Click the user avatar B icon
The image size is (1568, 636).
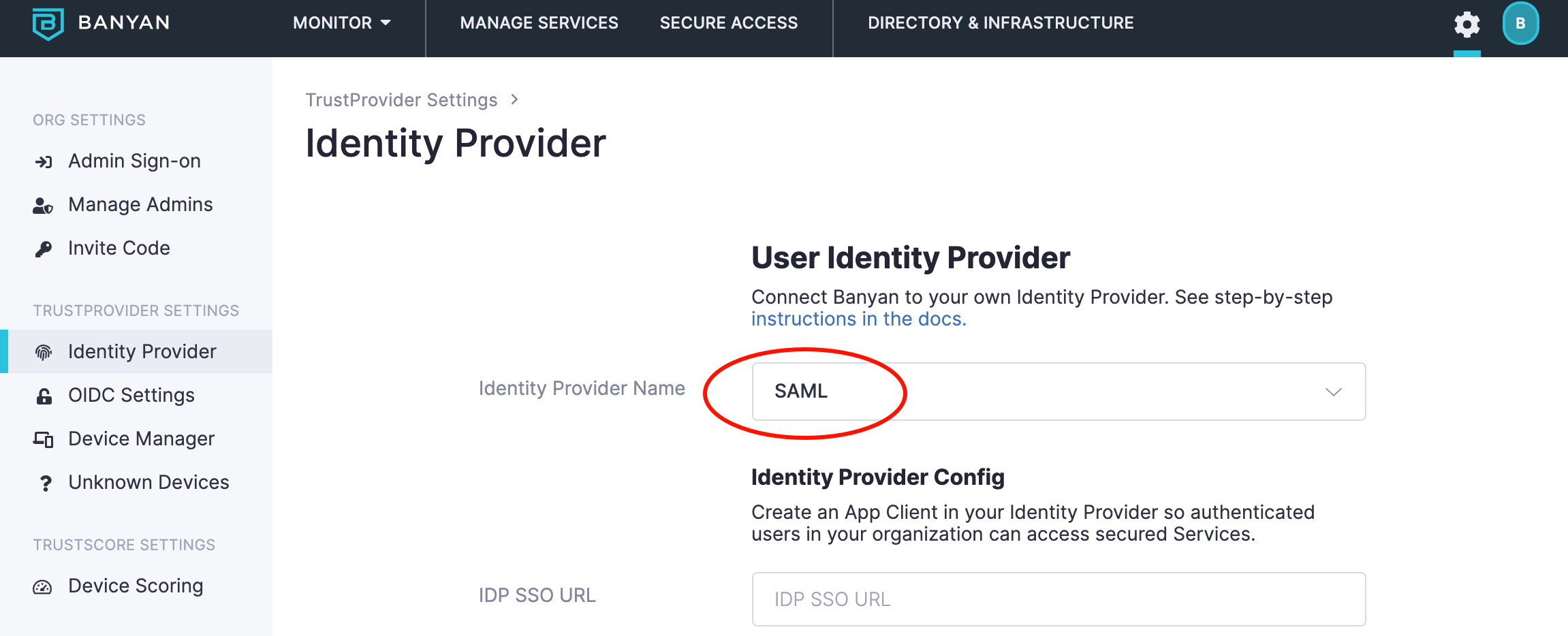click(x=1520, y=24)
